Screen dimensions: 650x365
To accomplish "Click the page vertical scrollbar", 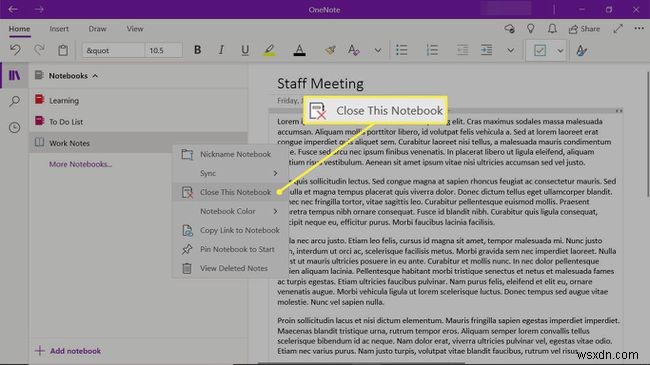I will pyautogui.click(x=648, y=134).
